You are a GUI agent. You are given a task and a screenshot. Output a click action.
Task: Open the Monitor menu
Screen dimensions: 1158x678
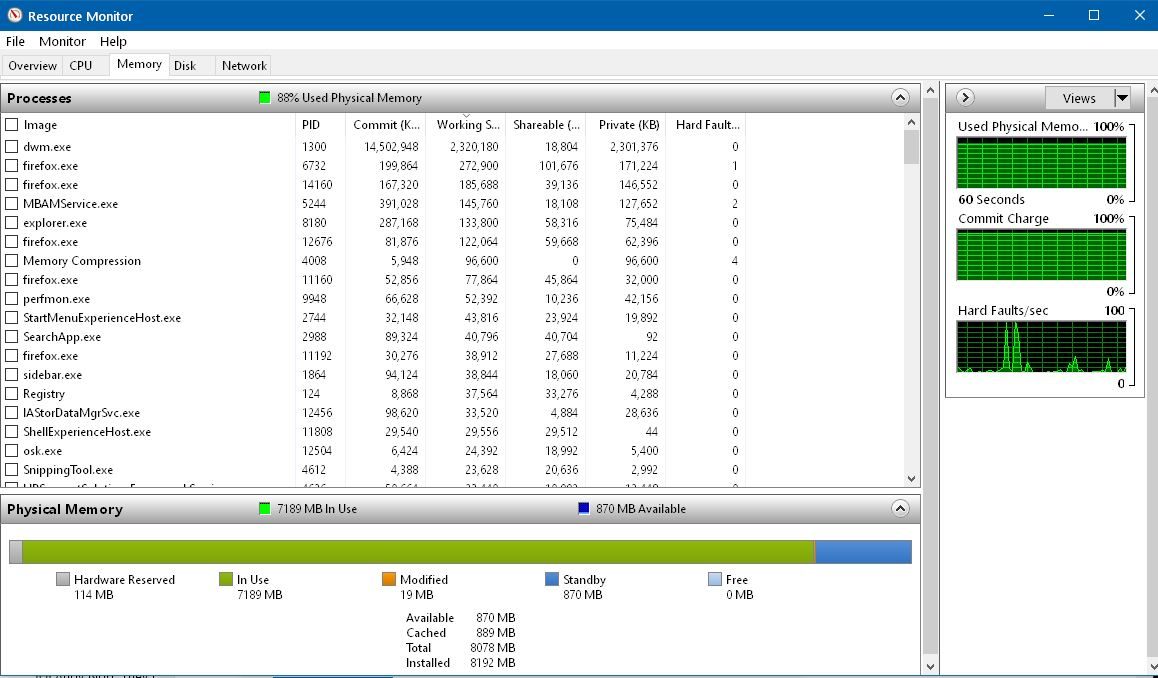pyautogui.click(x=62, y=41)
